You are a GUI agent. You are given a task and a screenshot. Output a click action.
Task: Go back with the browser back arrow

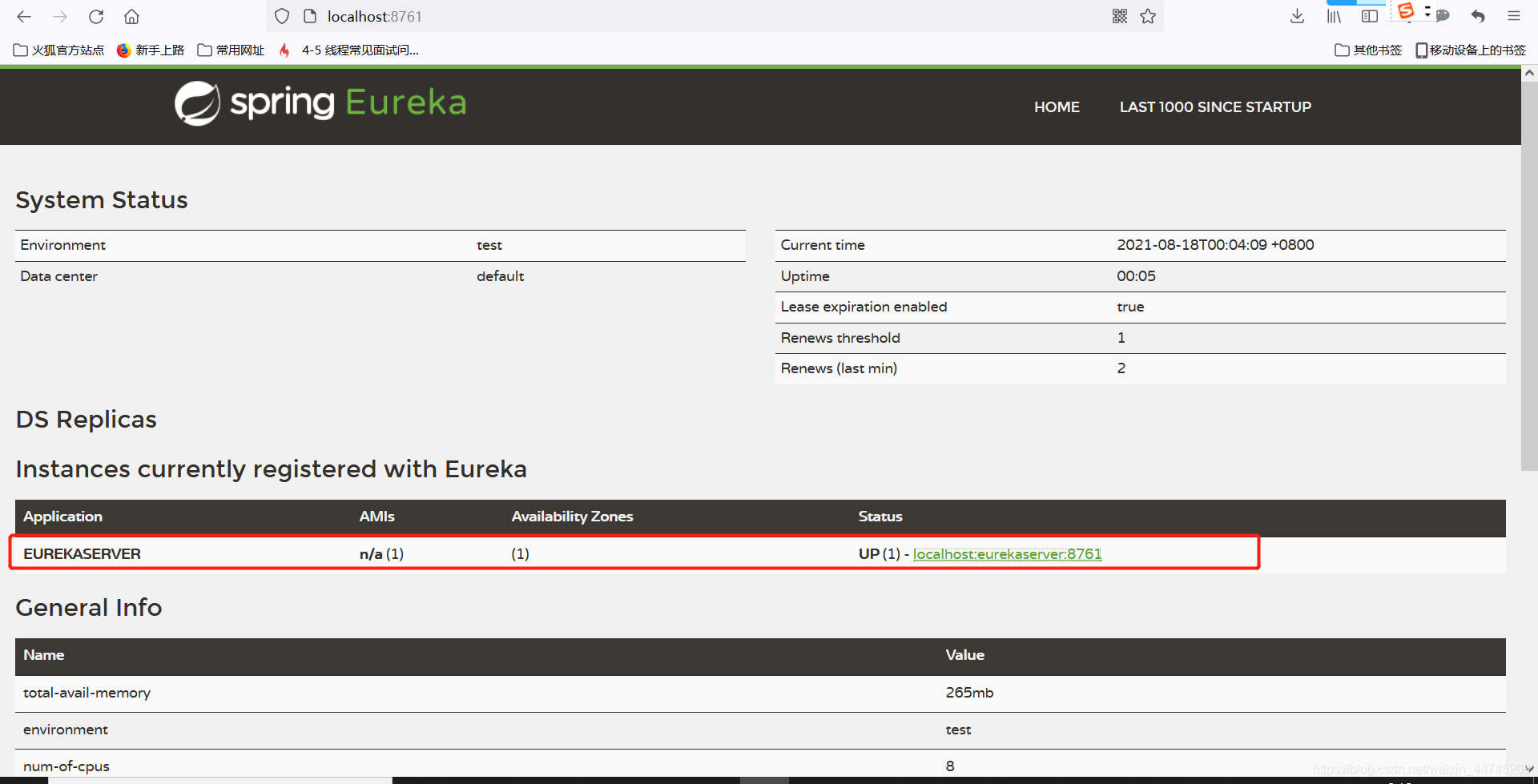(x=24, y=16)
